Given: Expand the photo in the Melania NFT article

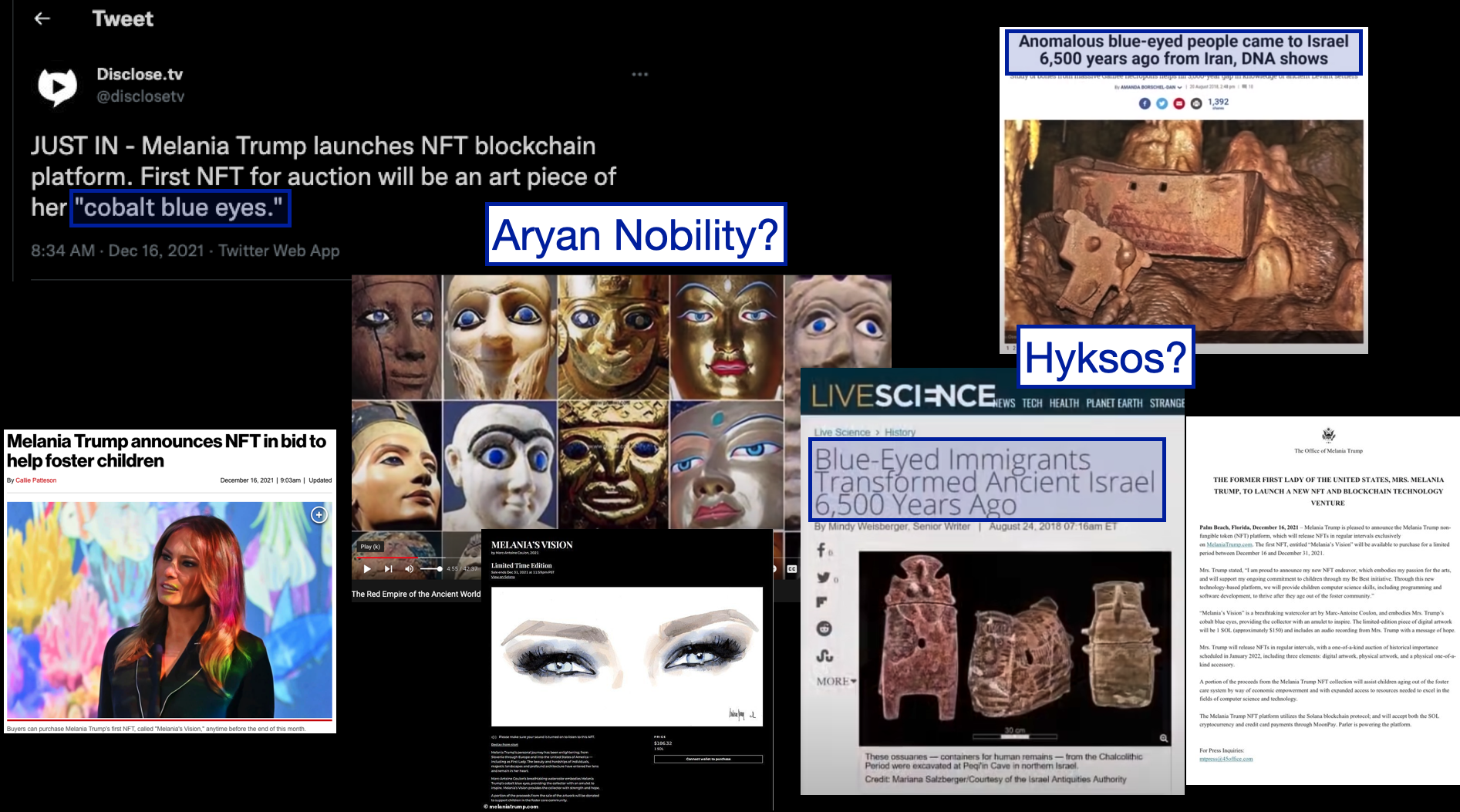Looking at the screenshot, I should coord(319,514).
